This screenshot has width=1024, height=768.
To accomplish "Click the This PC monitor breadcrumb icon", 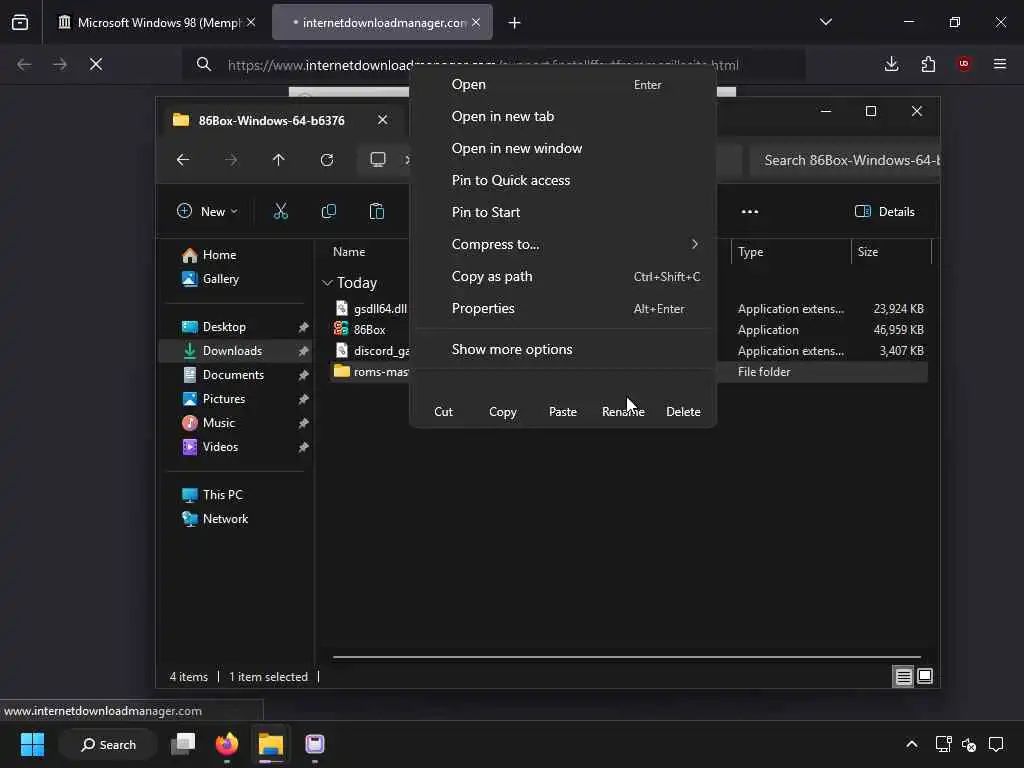I will [x=377, y=160].
